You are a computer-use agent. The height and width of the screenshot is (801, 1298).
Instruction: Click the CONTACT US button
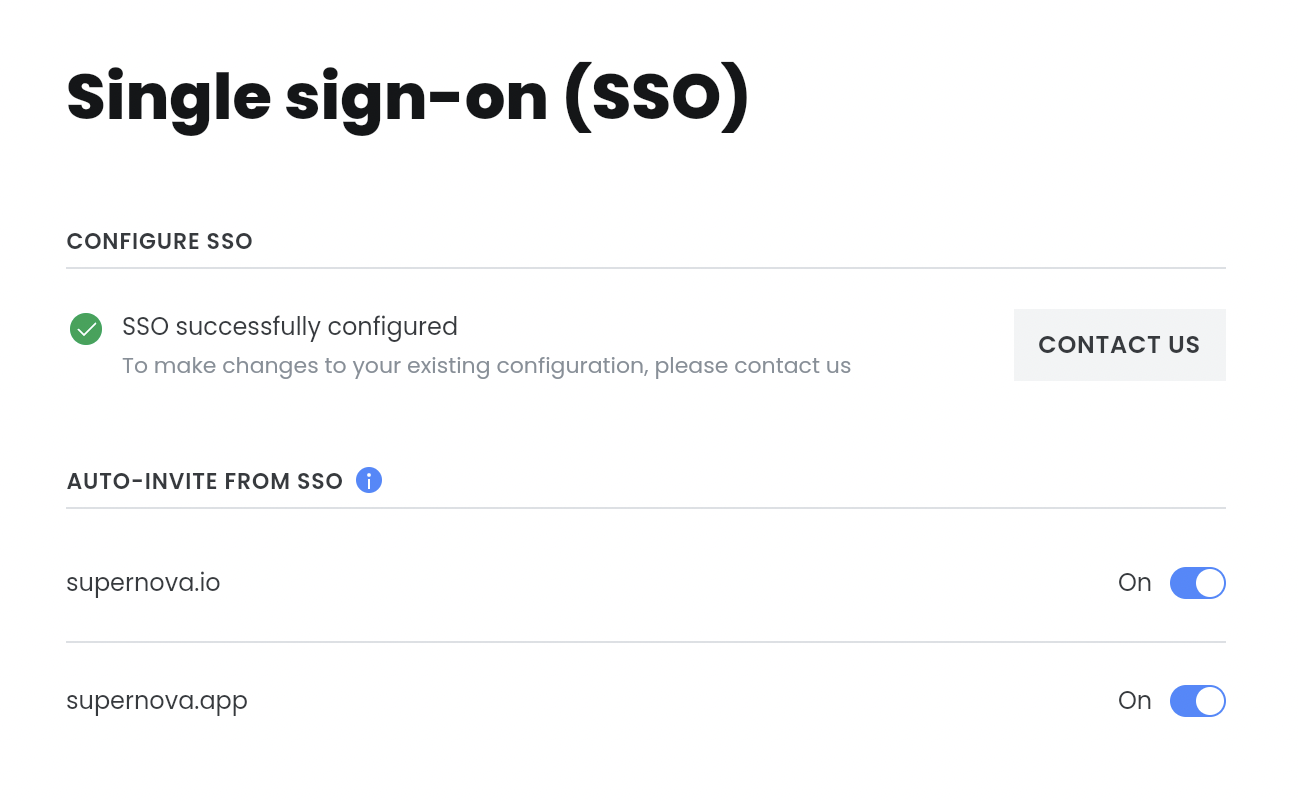pyautogui.click(x=1119, y=345)
